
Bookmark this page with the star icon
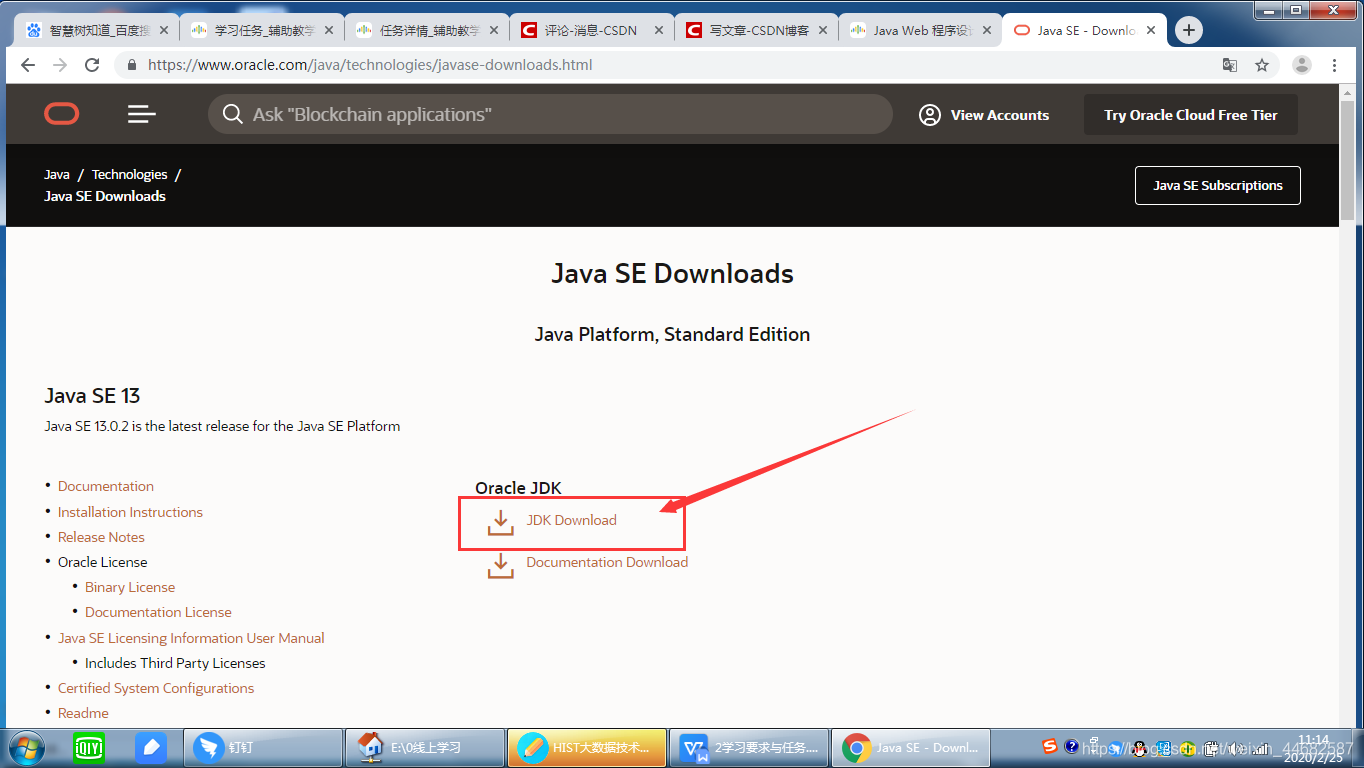tap(1262, 65)
